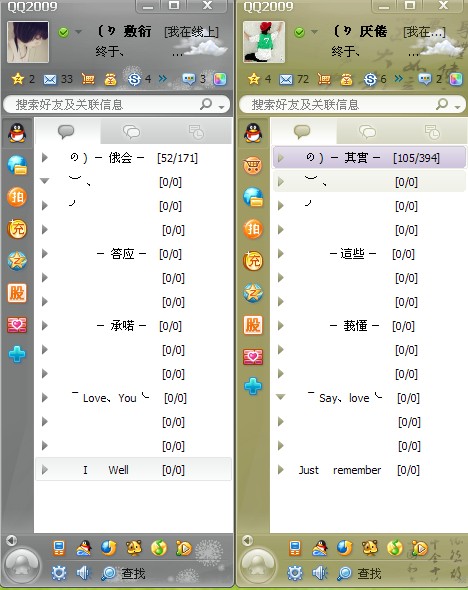Switch to recent contacts tab in right window
The width and height of the screenshot is (468, 590).
pyautogui.click(x=432, y=132)
